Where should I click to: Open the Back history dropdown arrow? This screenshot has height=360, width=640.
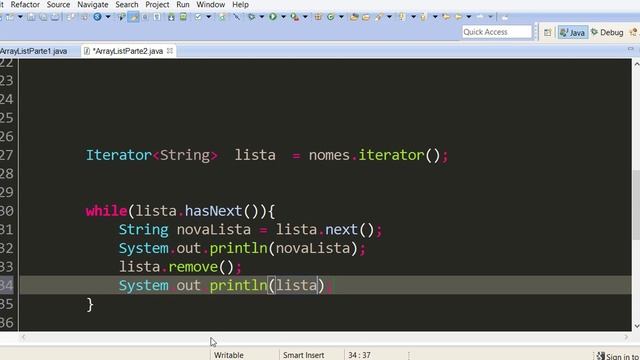pos(469,17)
